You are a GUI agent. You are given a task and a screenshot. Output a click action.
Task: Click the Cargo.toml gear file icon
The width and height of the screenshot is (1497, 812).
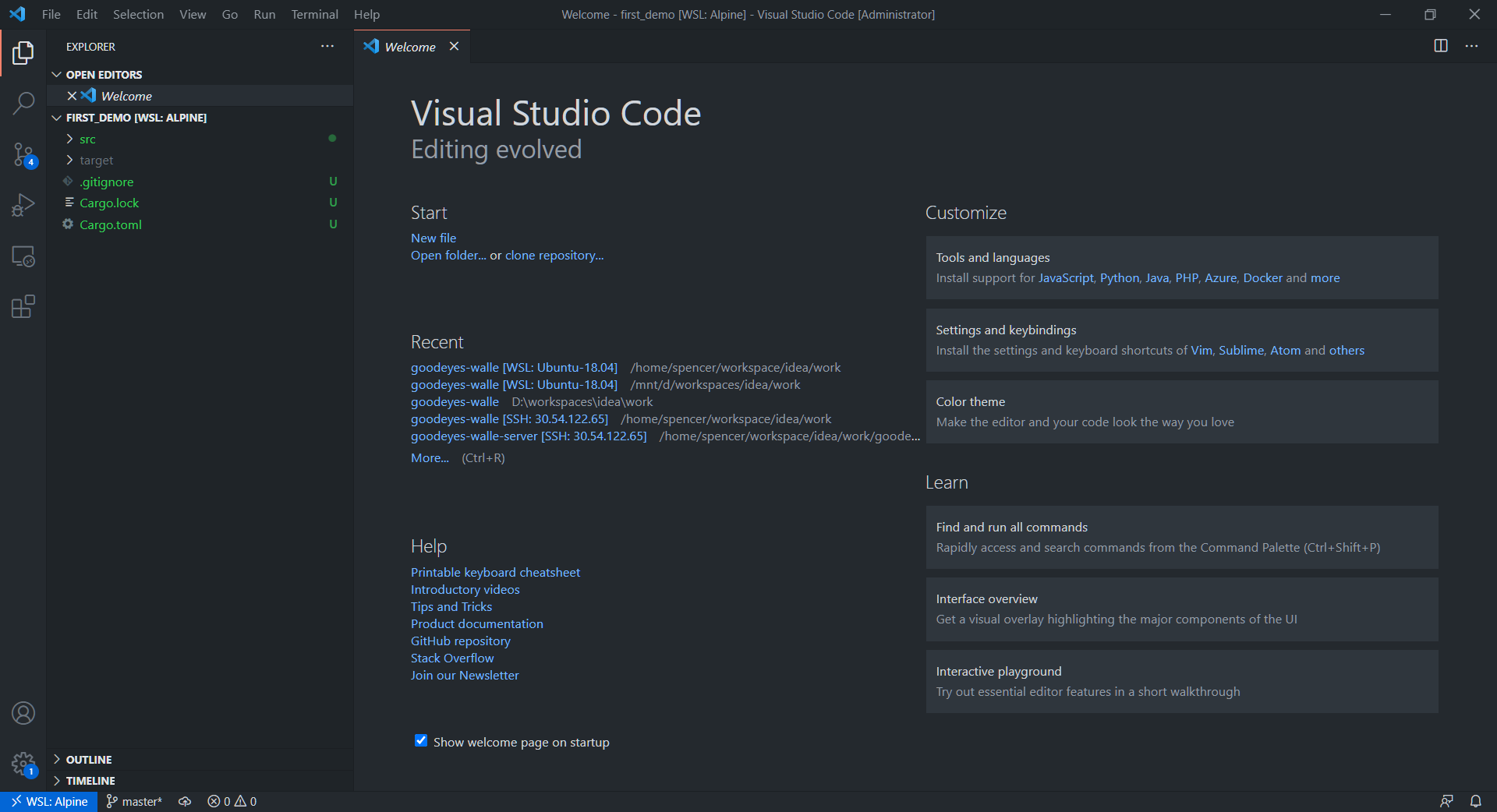coord(69,224)
